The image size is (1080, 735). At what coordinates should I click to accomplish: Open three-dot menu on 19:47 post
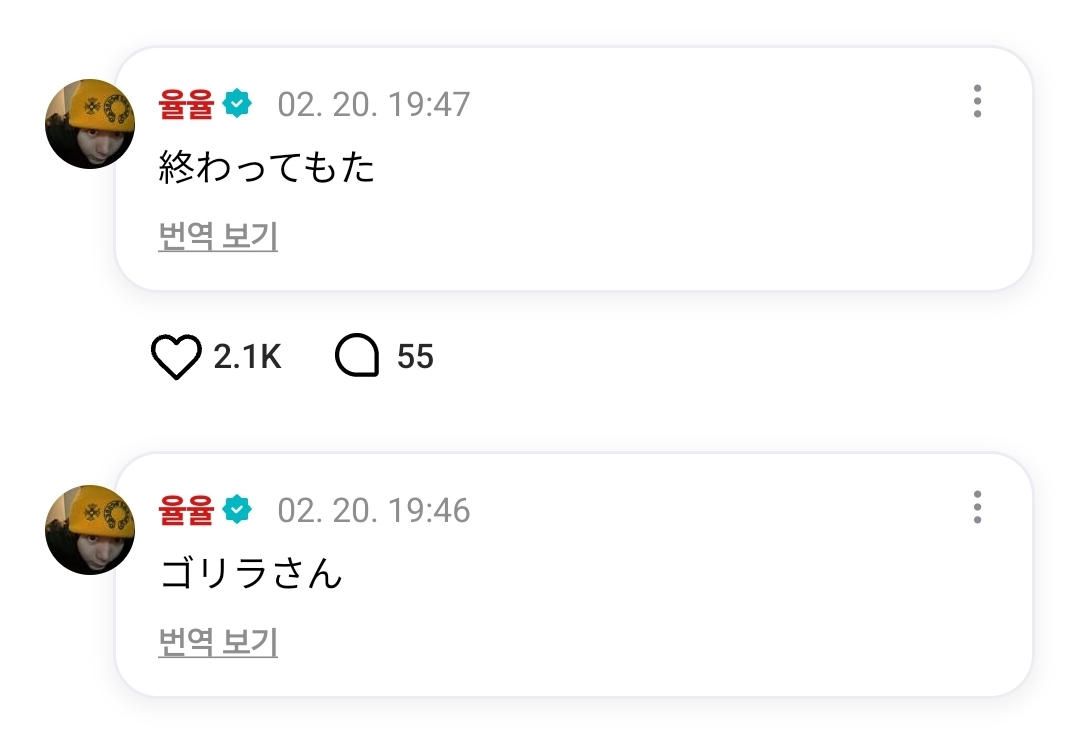(977, 102)
